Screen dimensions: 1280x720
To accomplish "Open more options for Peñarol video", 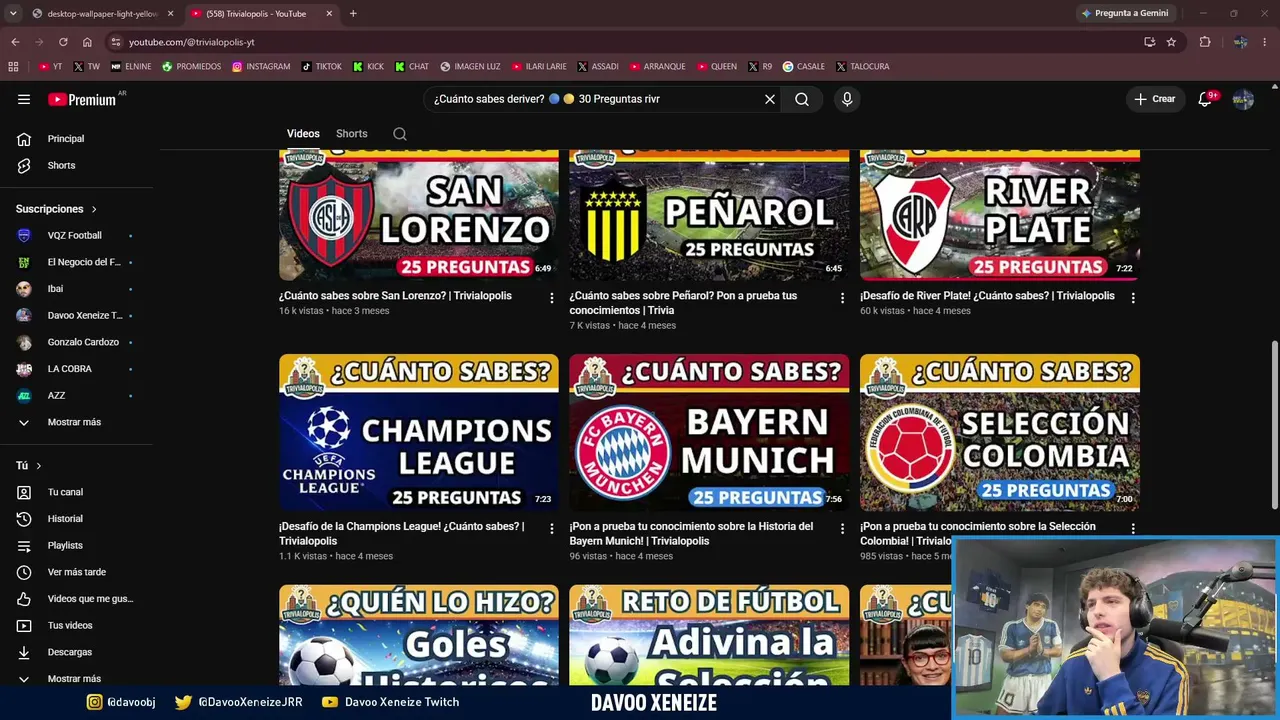I will pos(842,298).
